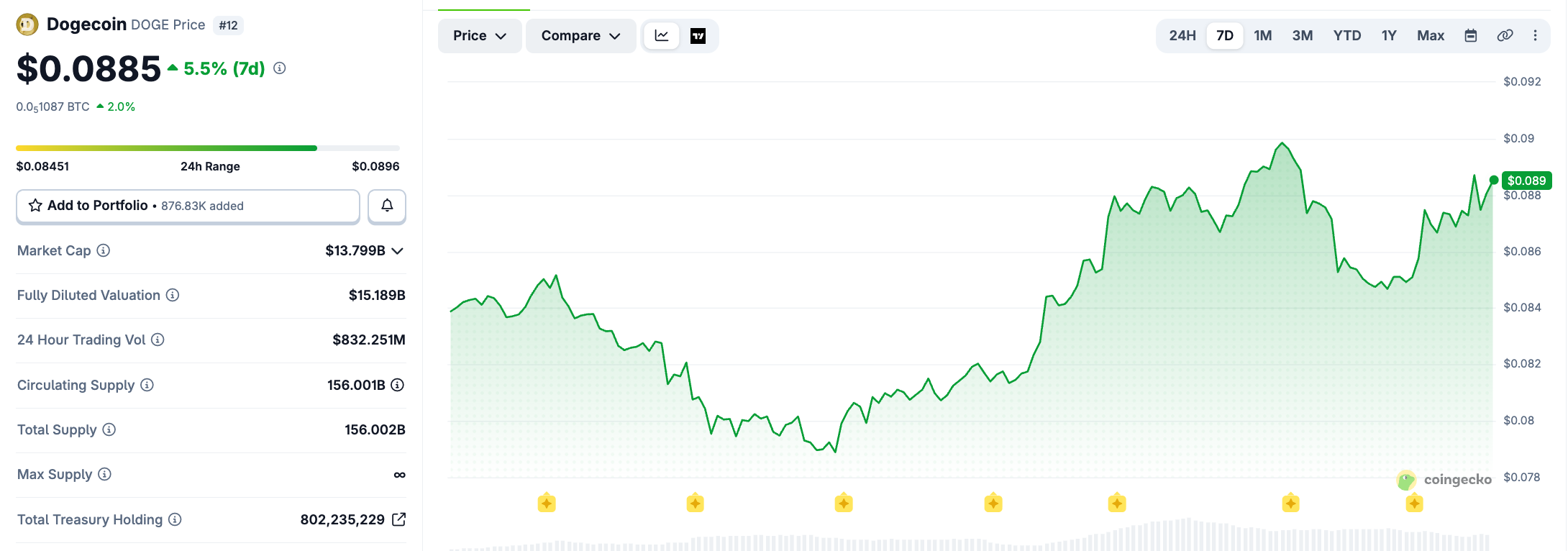Click the infinity Max Supply value
Screen dimensions: 1568x551
[400, 475]
